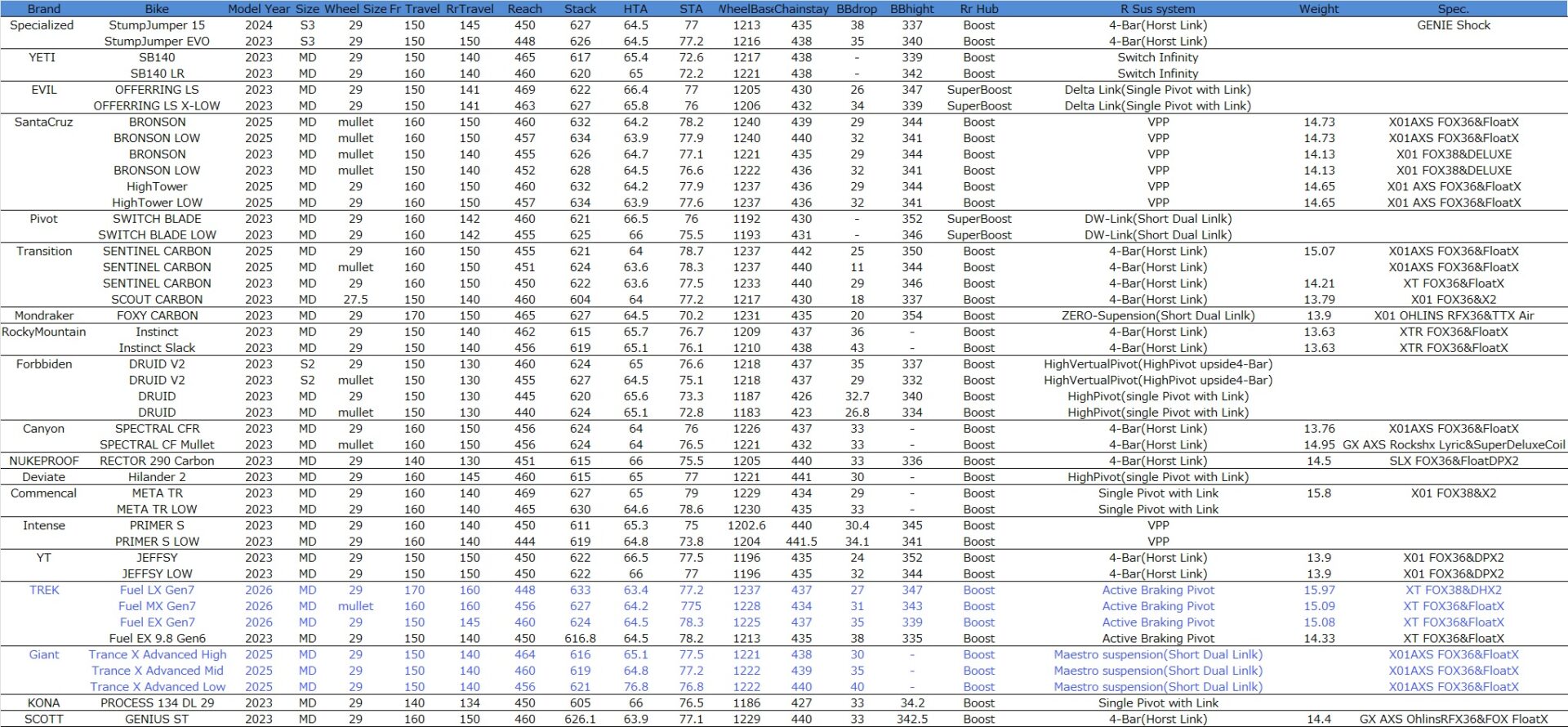
Task: Click the 'SPECTRAL CF Mullet' cell
Action: coord(157,445)
